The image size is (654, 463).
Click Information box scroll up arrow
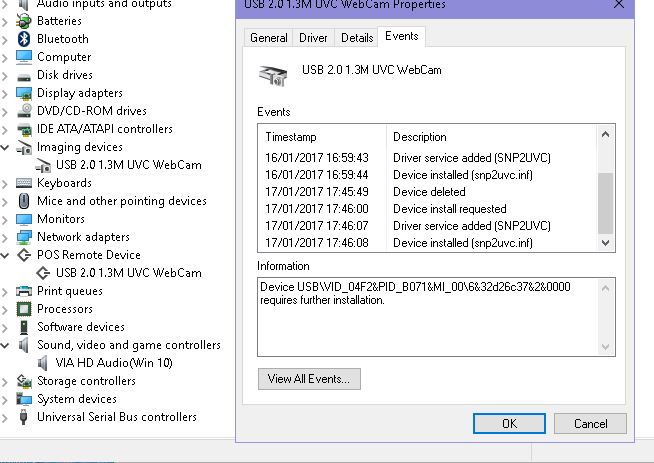coord(605,288)
